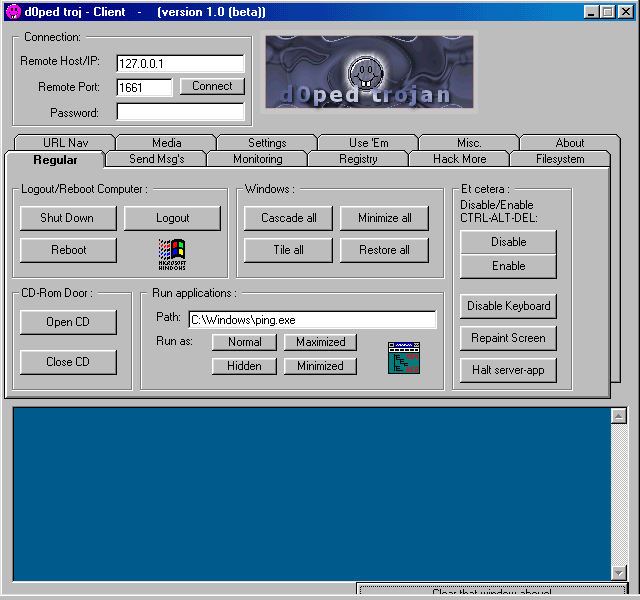Switch to the Filesystem tab
640x600 pixels.
pyautogui.click(x=559, y=159)
